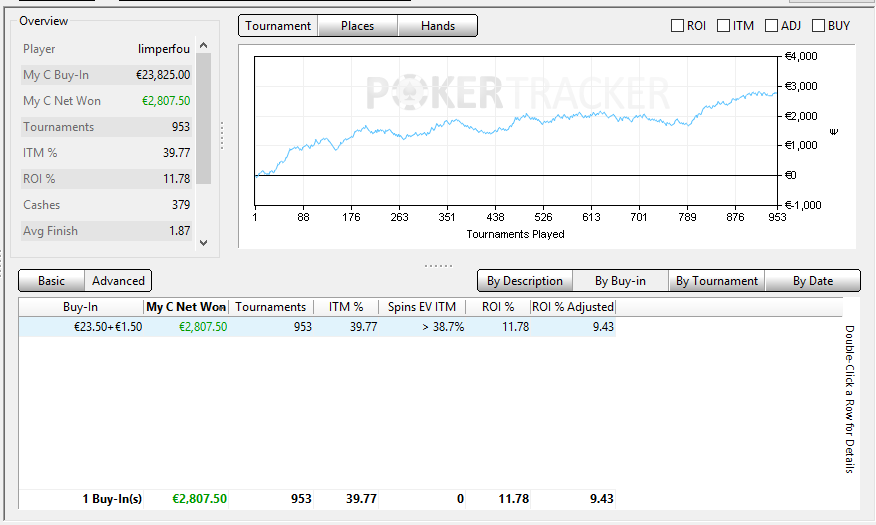Sort by My C Net Won column header
Image resolution: width=876 pixels, height=525 pixels.
coord(186,307)
